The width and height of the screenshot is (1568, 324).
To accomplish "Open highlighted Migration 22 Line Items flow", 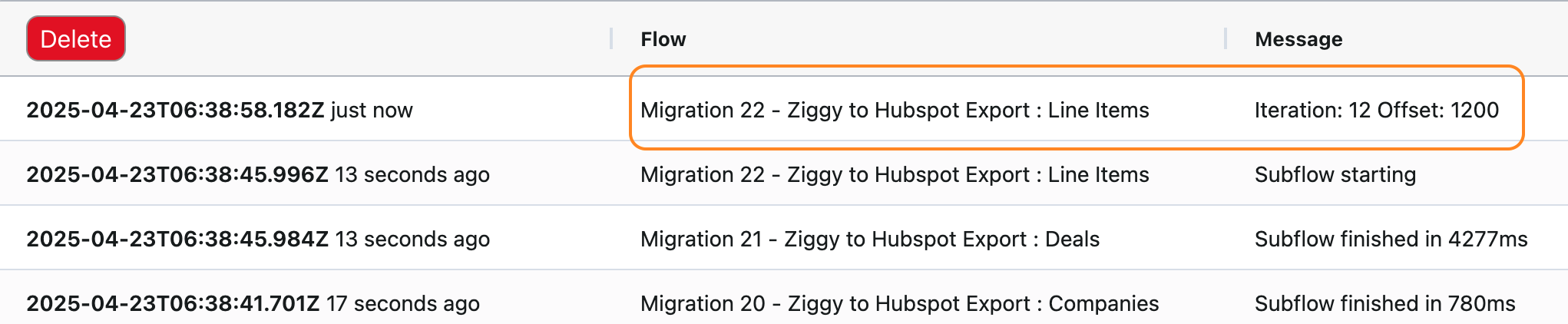I will 895,111.
